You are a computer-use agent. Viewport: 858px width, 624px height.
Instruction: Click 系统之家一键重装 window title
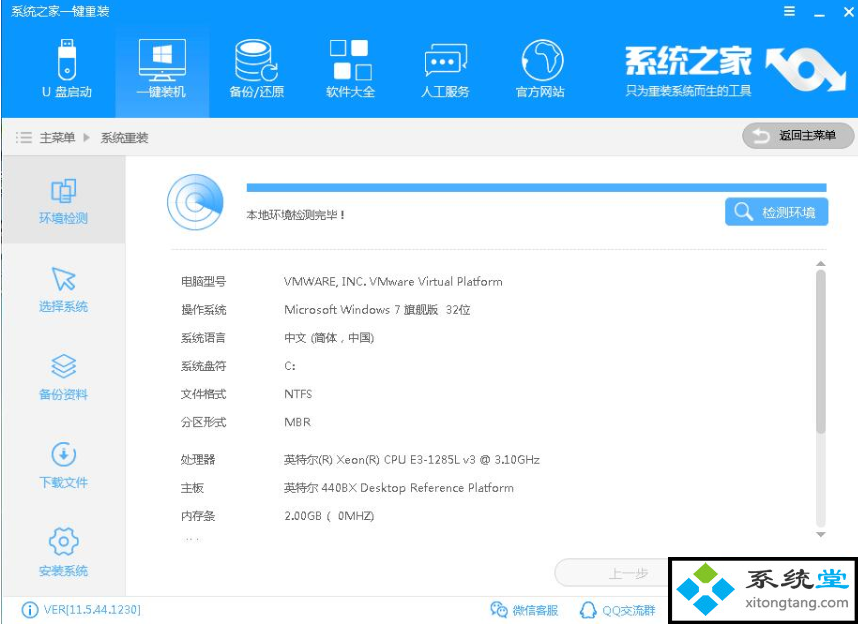tap(60, 11)
